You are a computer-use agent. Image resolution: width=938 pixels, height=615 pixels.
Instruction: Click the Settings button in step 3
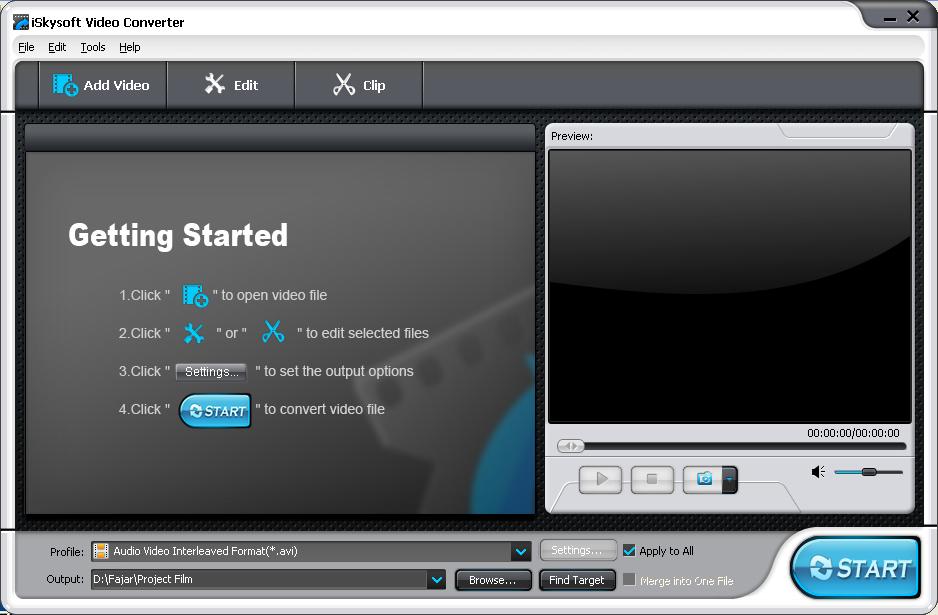pyautogui.click(x=211, y=372)
